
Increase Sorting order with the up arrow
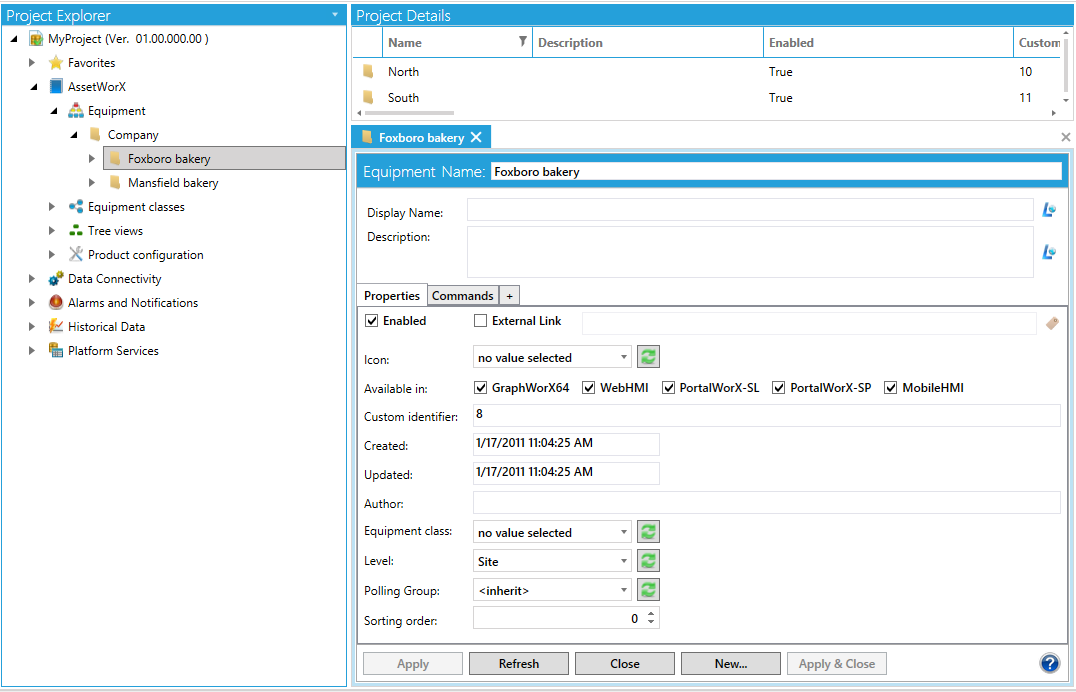click(x=652, y=614)
